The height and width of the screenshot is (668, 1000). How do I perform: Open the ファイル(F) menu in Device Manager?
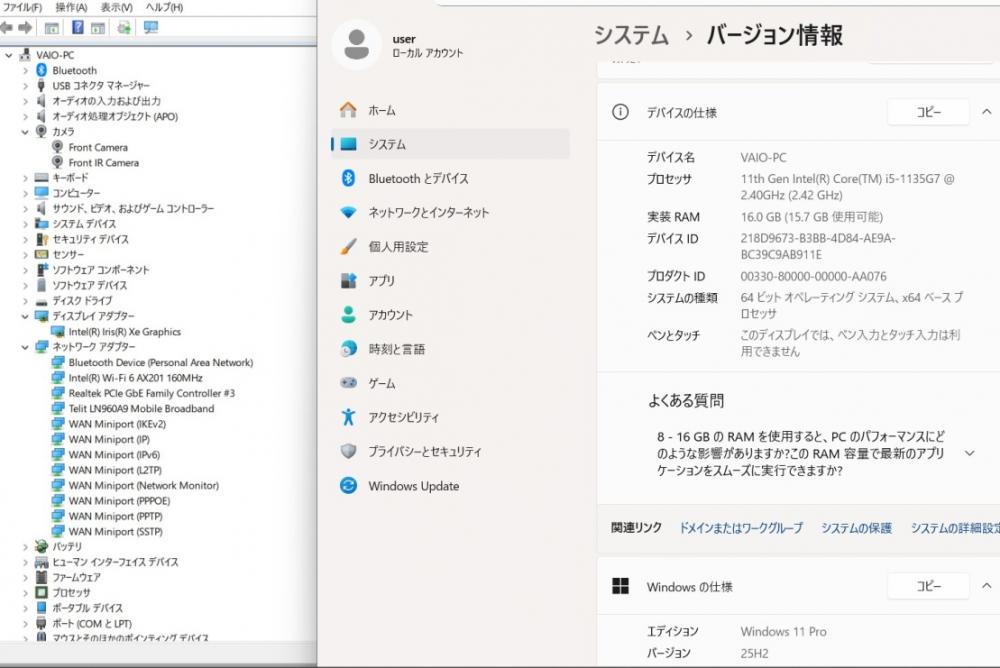[22, 7]
